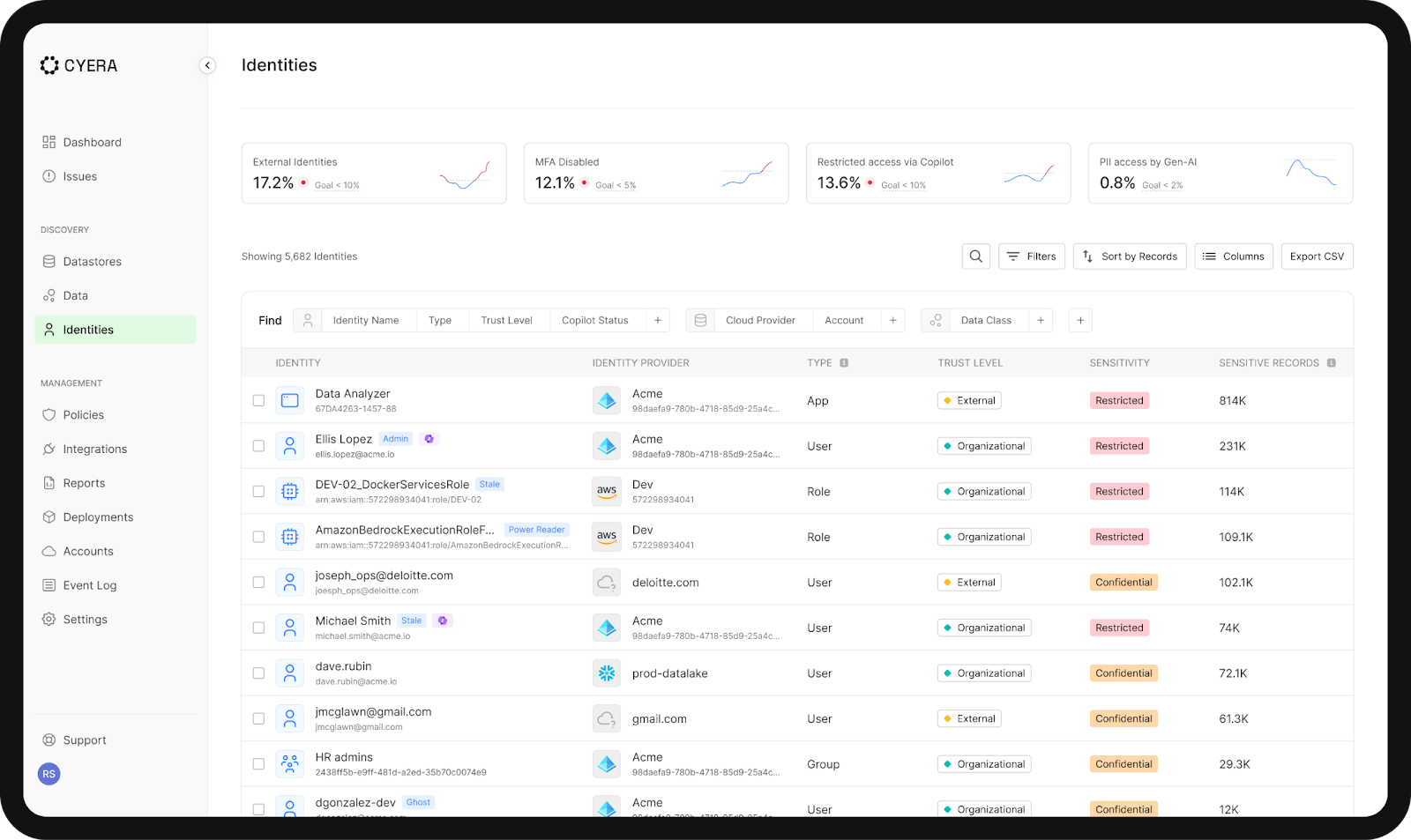Check the Ellis Lopez row checkbox
Image resolution: width=1411 pixels, height=840 pixels.
pos(258,446)
